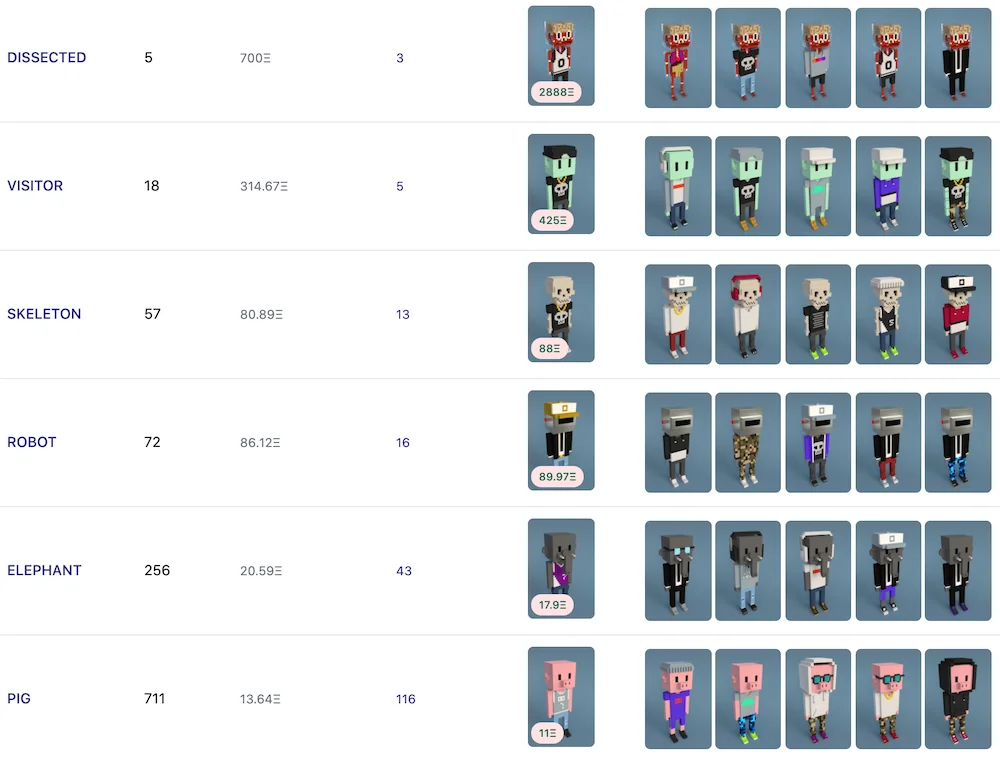View Dissected thumbnail priced 2888Ξ

[561, 56]
